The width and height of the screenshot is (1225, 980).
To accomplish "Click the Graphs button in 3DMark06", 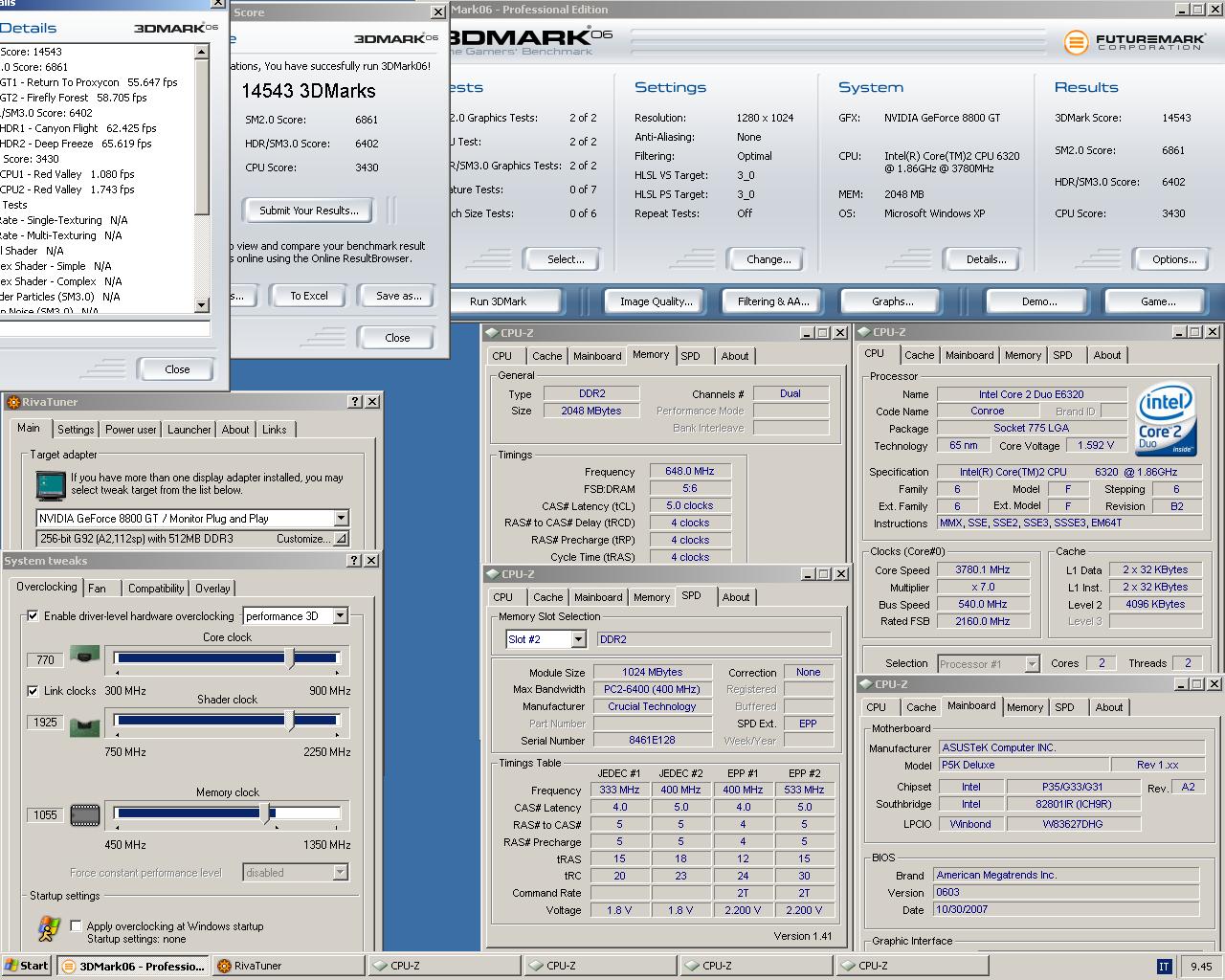I will pyautogui.click(x=893, y=301).
